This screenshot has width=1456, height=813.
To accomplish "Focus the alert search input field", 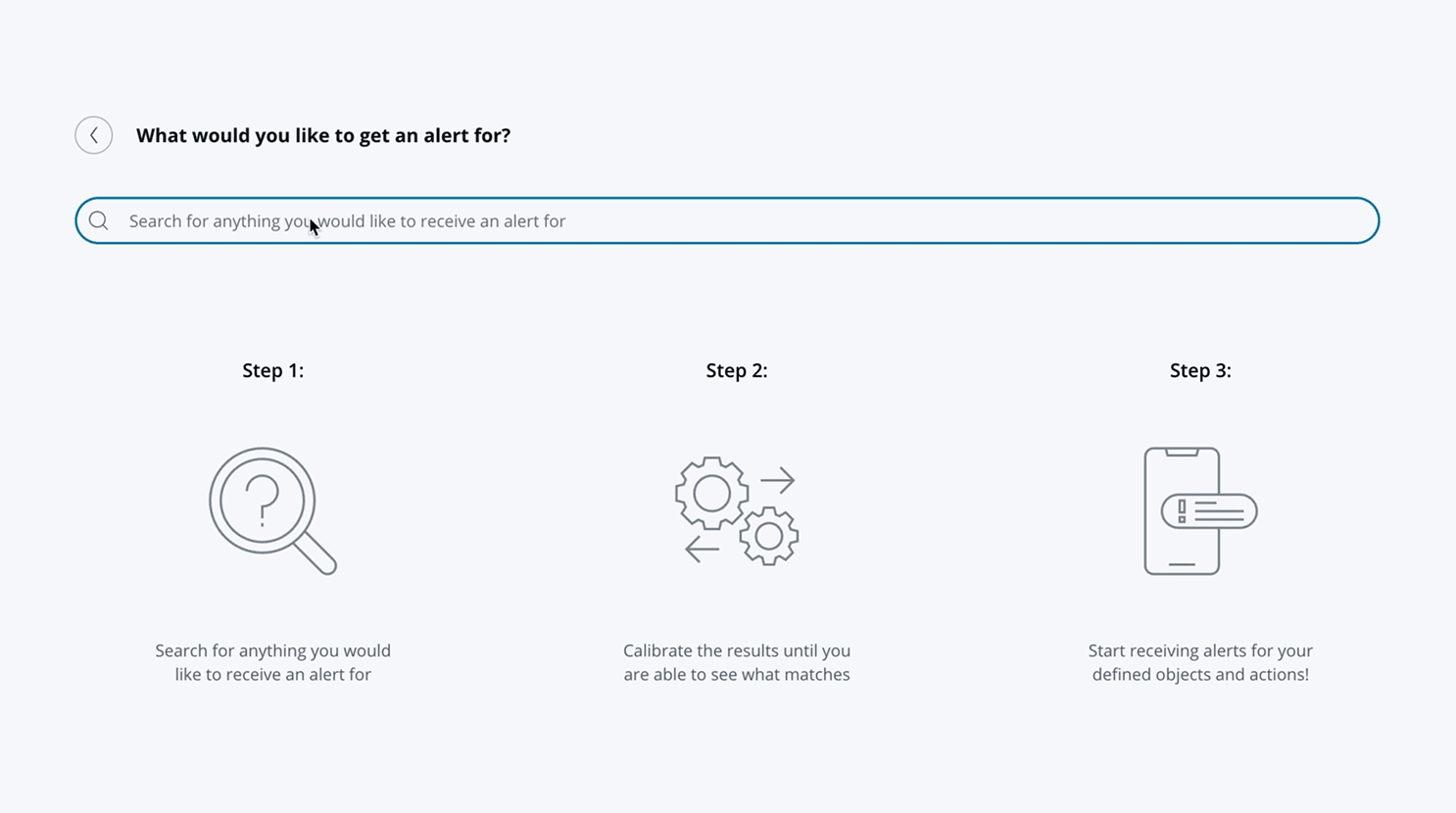I will pos(727,220).
